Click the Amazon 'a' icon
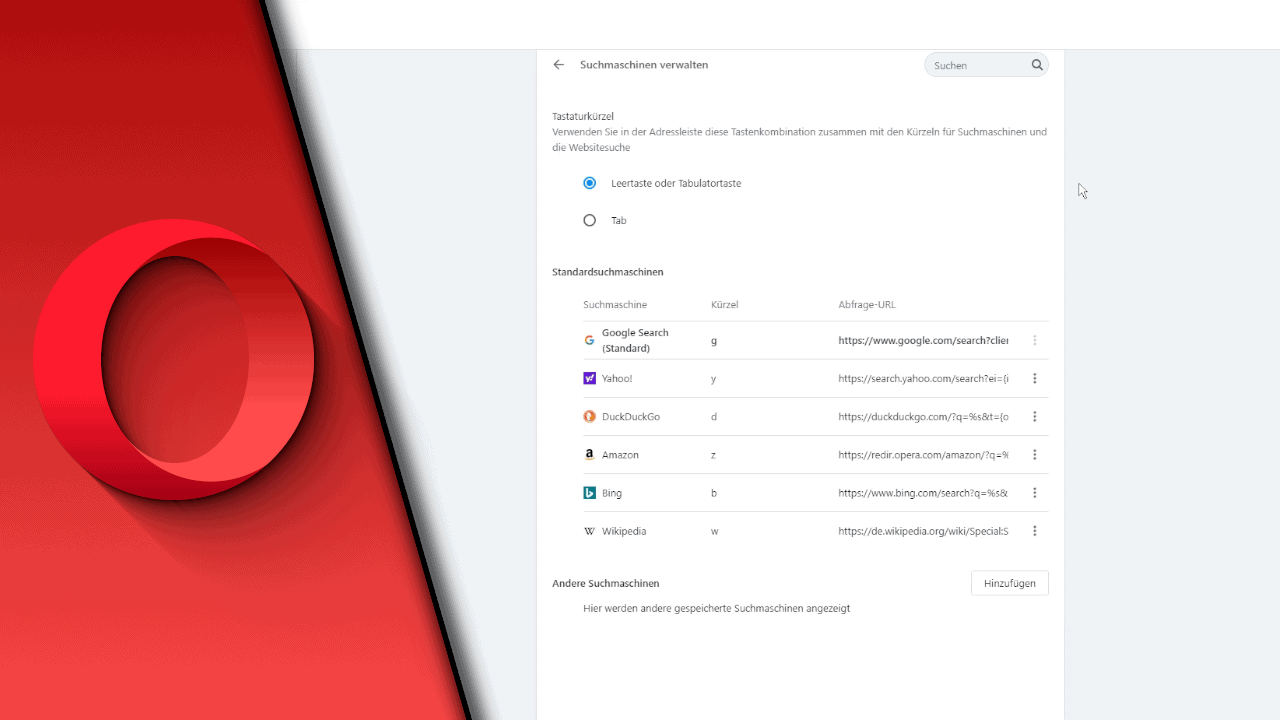This screenshot has height=720, width=1280. pyautogui.click(x=590, y=455)
